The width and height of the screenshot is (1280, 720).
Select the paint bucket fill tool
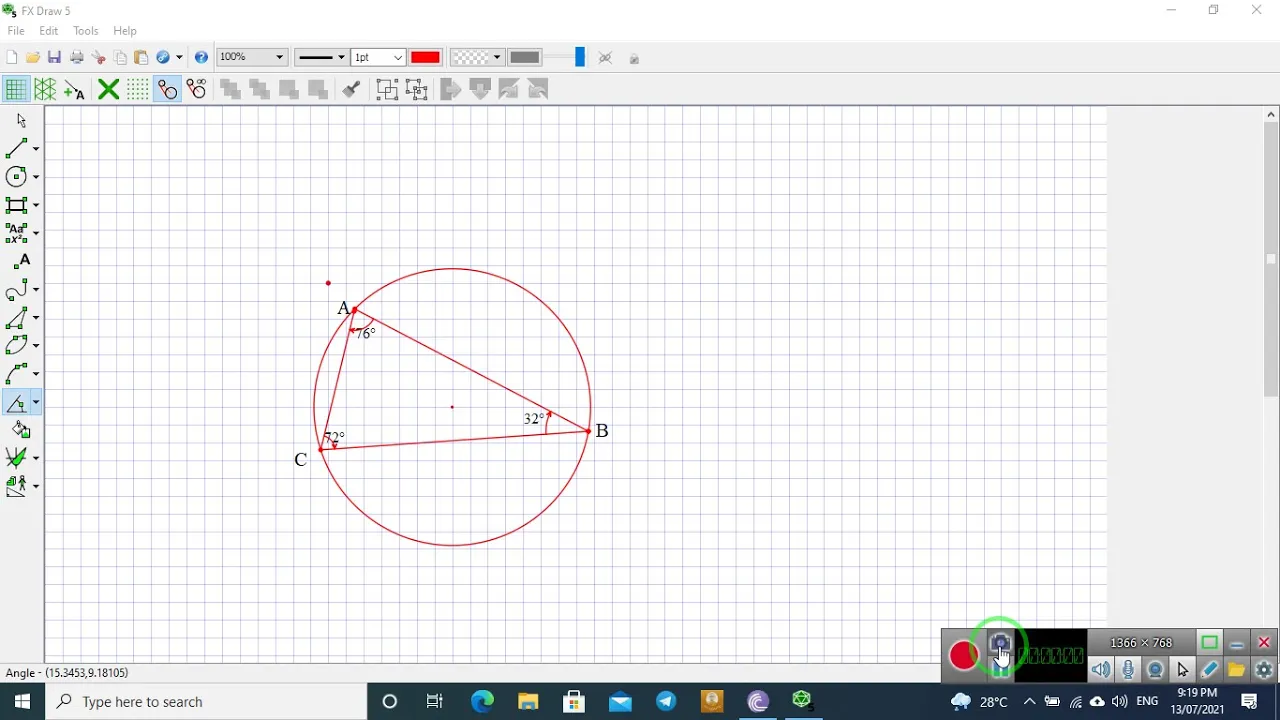tap(21, 430)
